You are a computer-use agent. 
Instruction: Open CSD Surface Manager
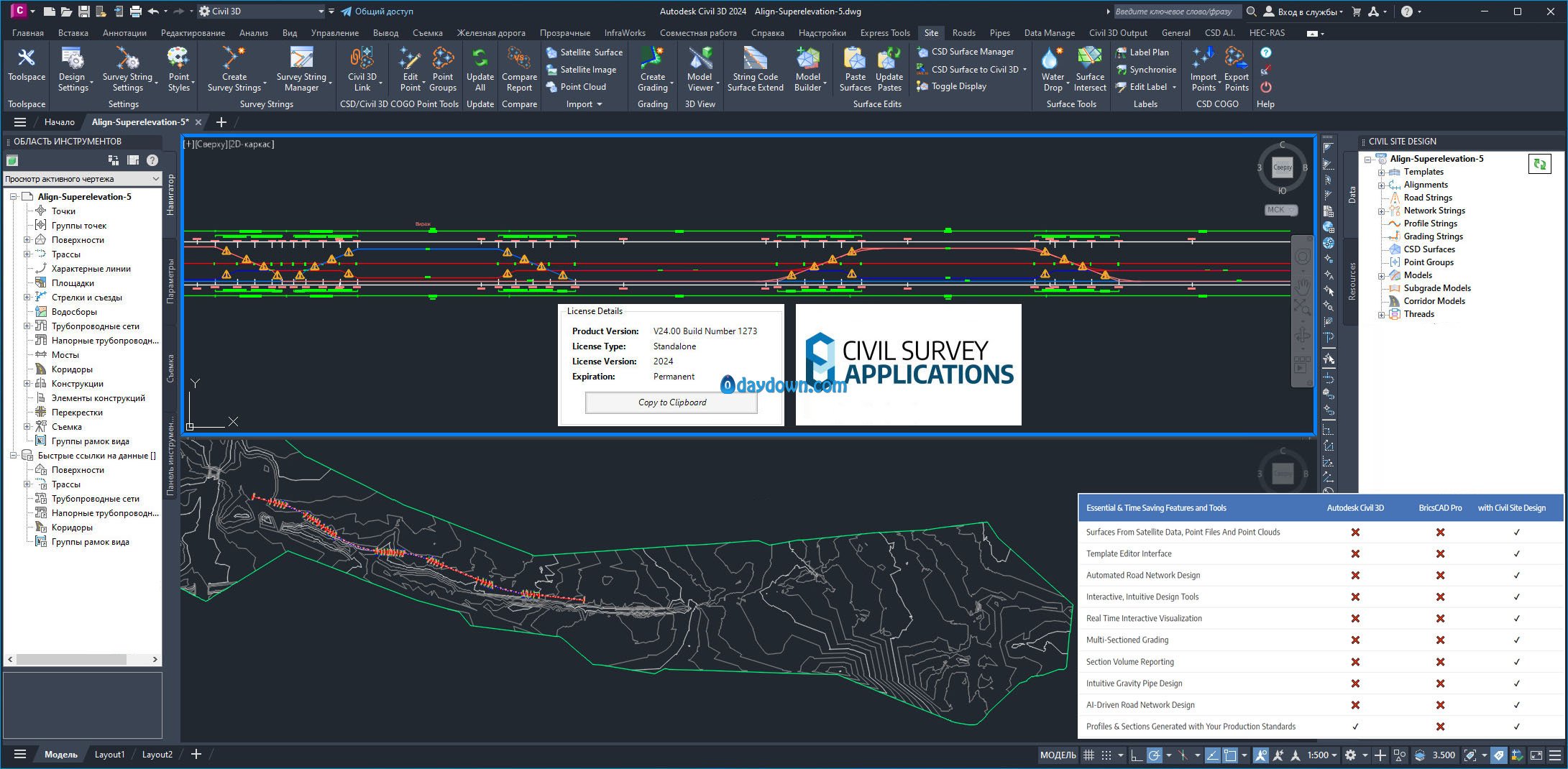tap(966, 52)
